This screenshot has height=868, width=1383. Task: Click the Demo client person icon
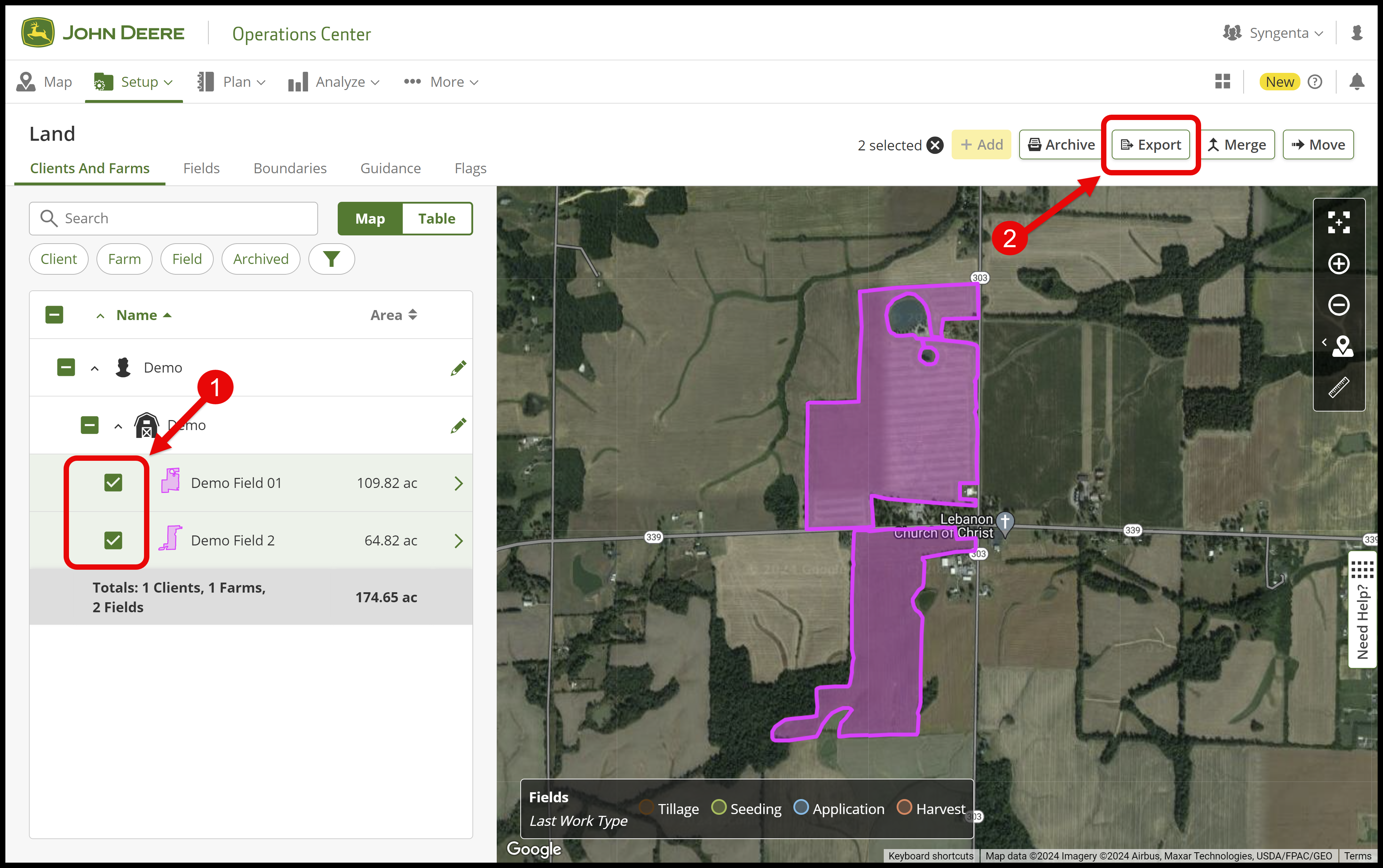(123, 368)
